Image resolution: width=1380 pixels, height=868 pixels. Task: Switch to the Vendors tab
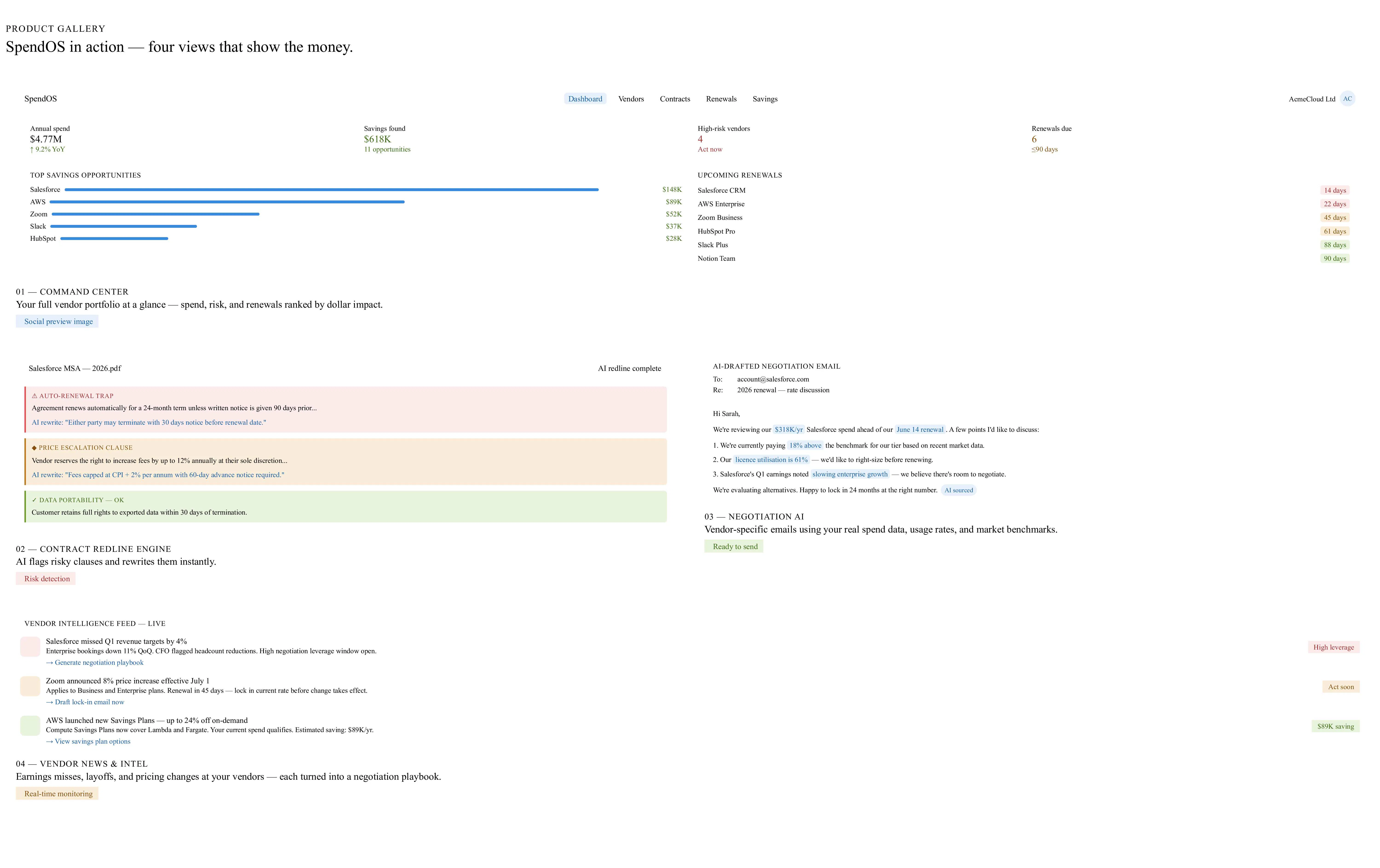click(x=631, y=99)
